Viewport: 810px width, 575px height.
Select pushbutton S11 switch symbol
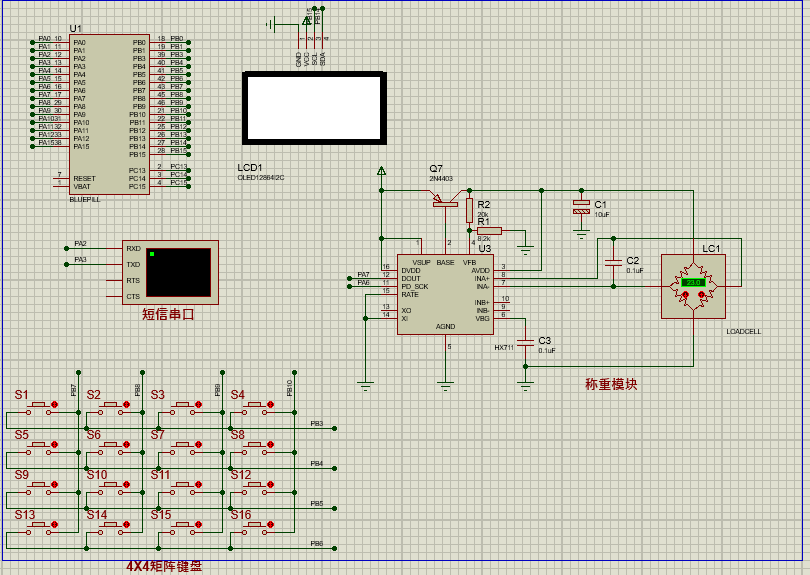[183, 488]
